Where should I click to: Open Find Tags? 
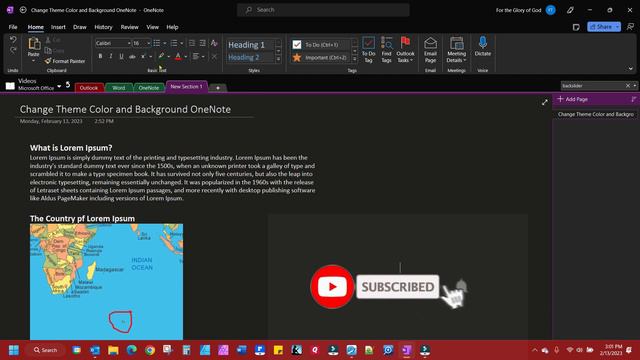(x=386, y=50)
